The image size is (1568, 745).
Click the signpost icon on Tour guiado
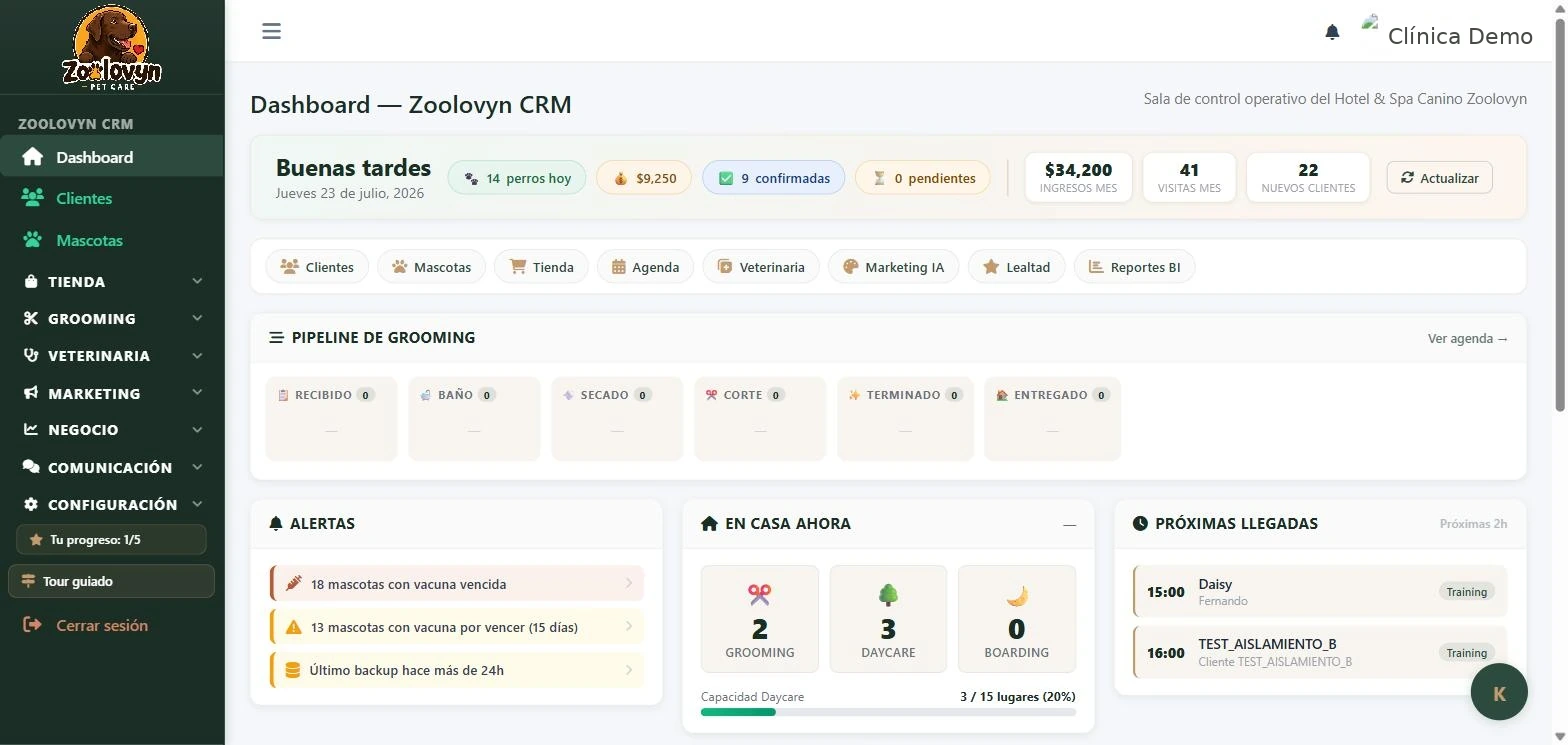click(28, 581)
